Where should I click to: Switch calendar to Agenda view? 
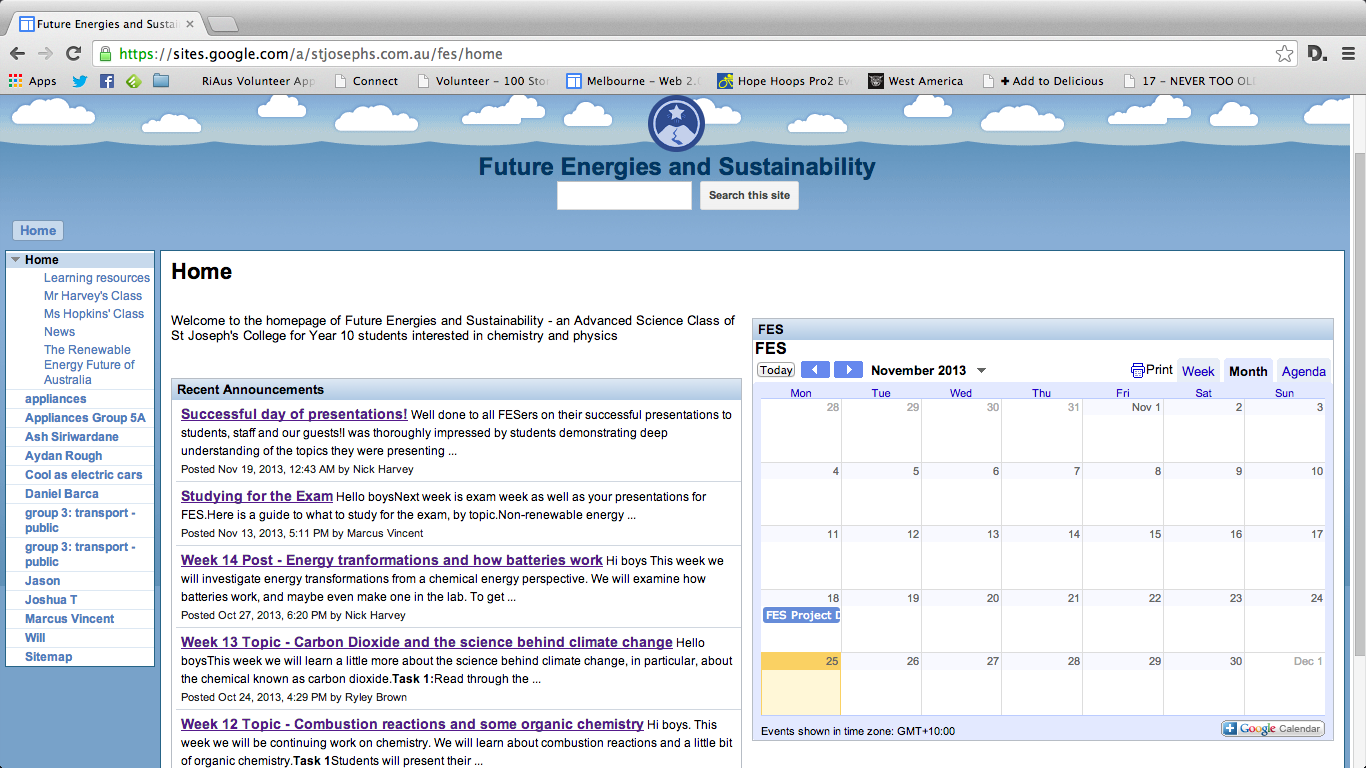click(x=1304, y=371)
